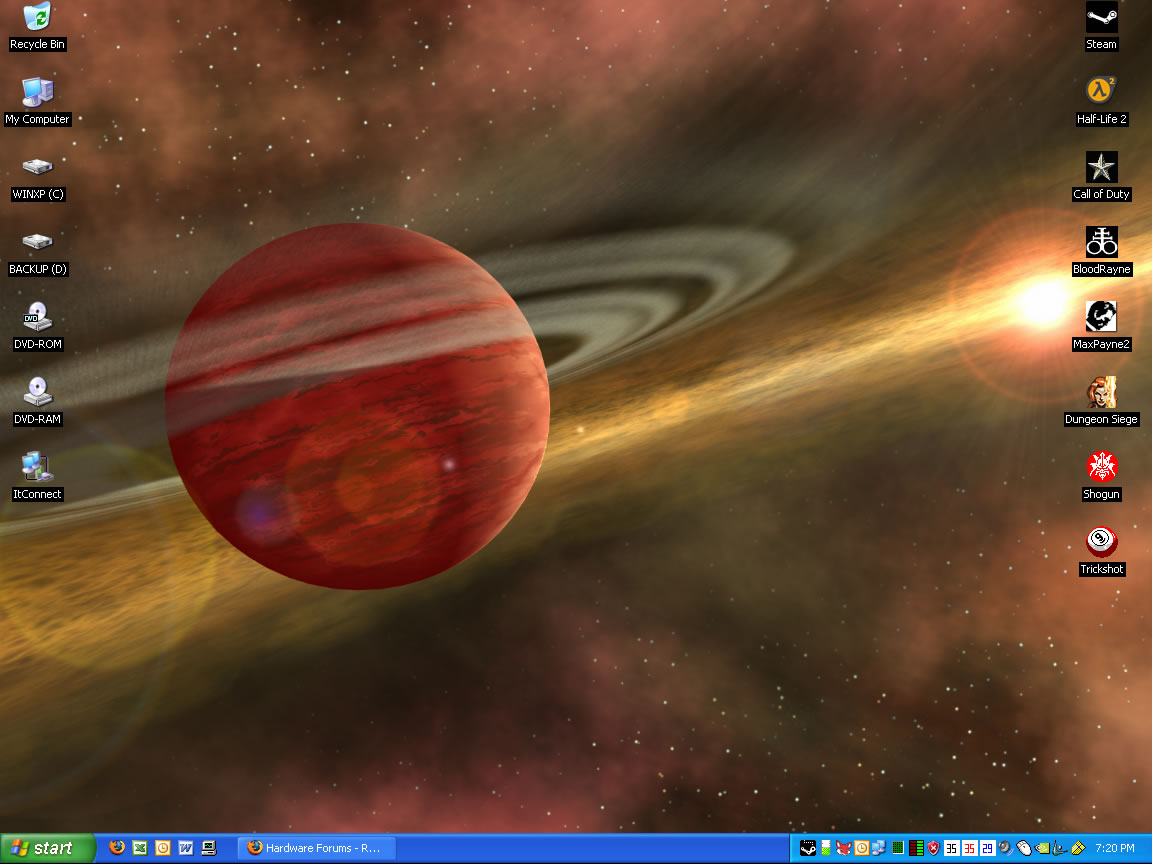Select the My Computer desktop icon

tap(37, 101)
